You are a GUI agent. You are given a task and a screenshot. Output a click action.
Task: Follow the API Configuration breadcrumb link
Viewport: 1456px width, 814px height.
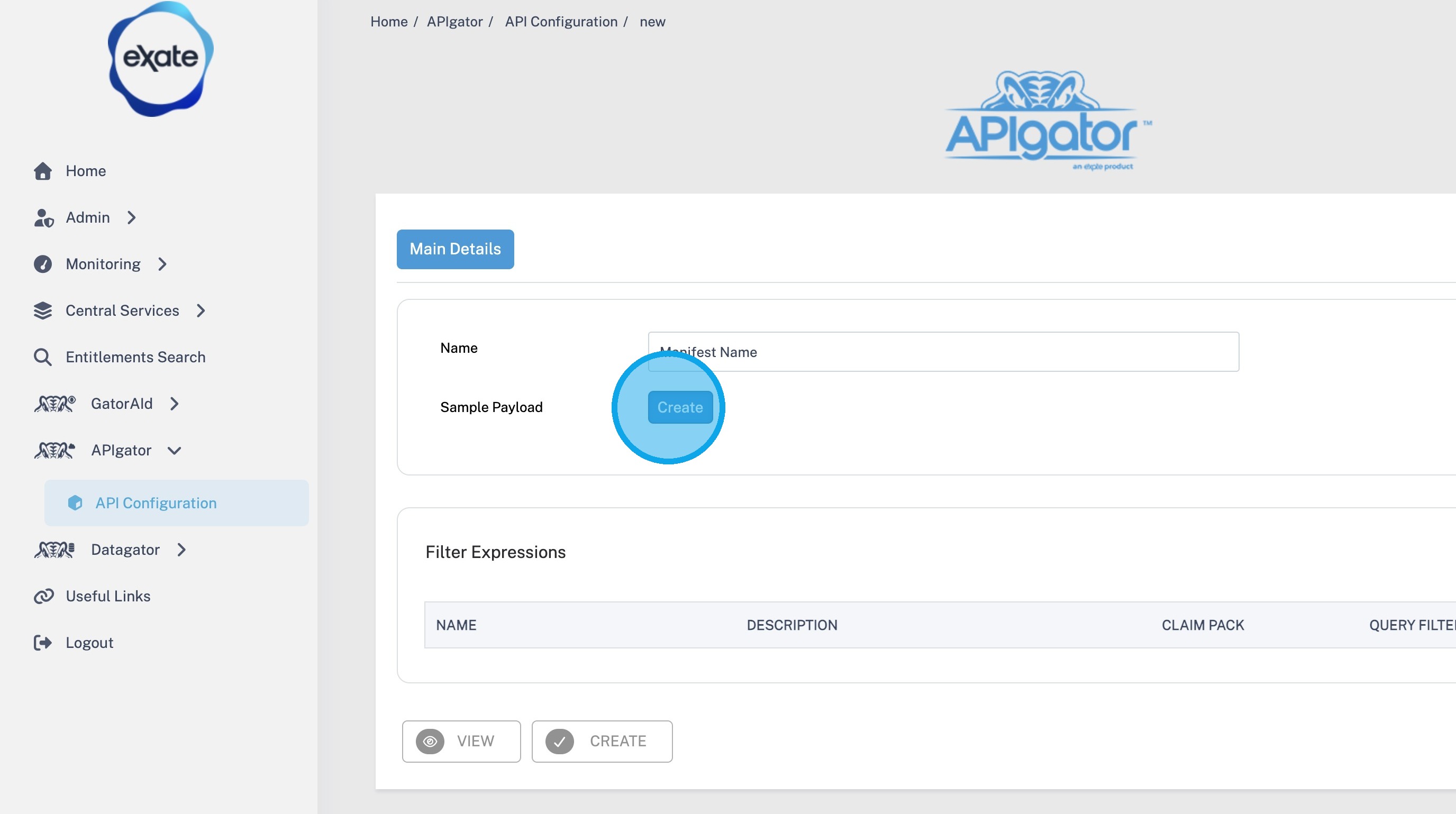[x=561, y=22]
